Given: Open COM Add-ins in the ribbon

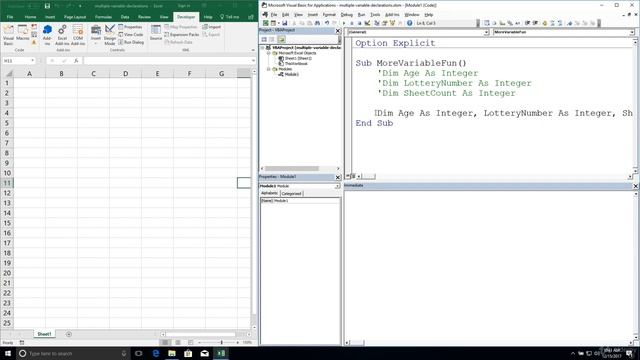Looking at the screenshot, I should pyautogui.click(x=78, y=34).
